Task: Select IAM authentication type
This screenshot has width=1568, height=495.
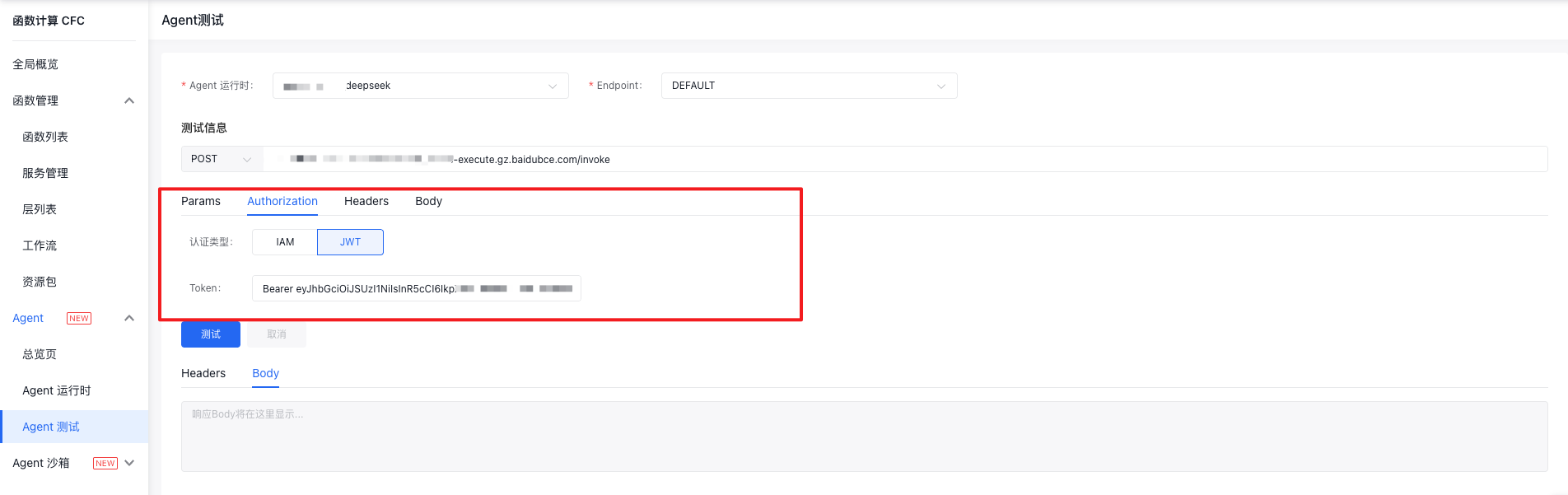Action: pos(285,242)
